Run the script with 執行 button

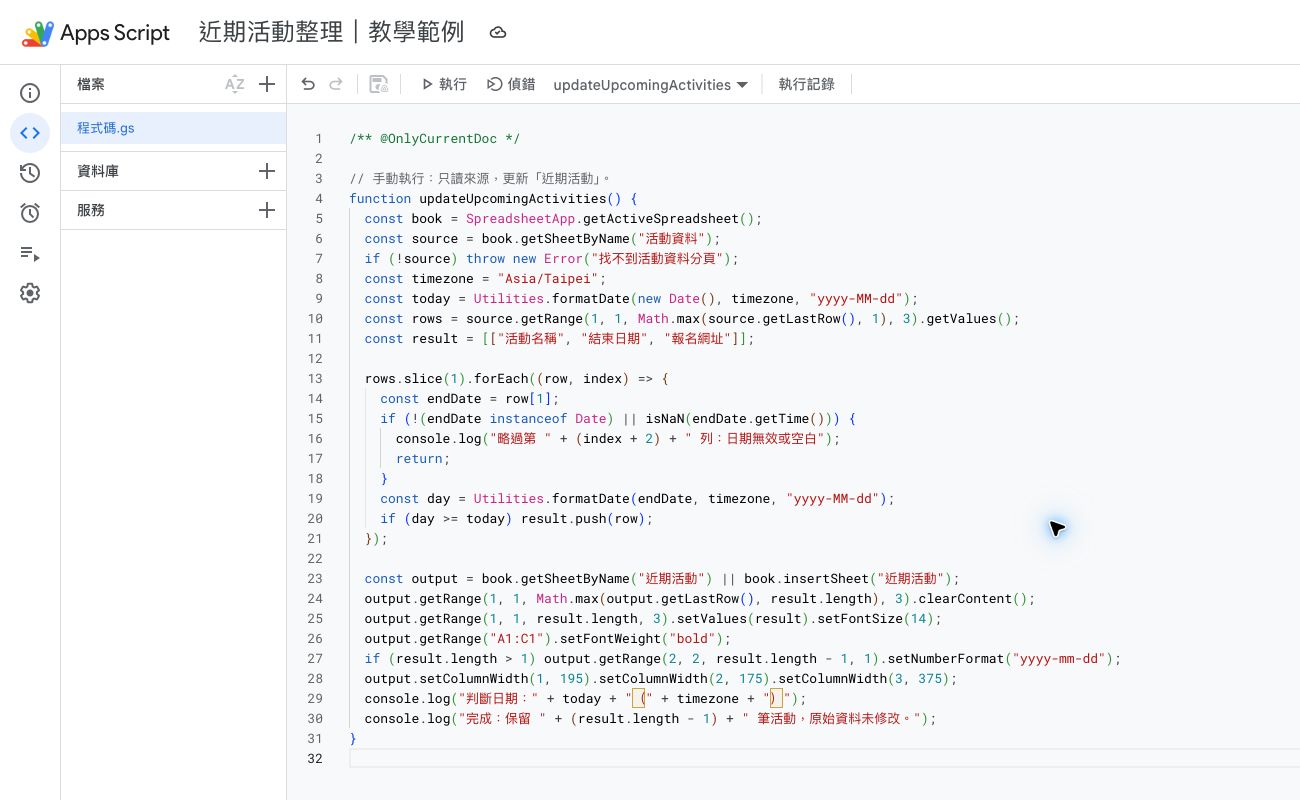tap(444, 84)
